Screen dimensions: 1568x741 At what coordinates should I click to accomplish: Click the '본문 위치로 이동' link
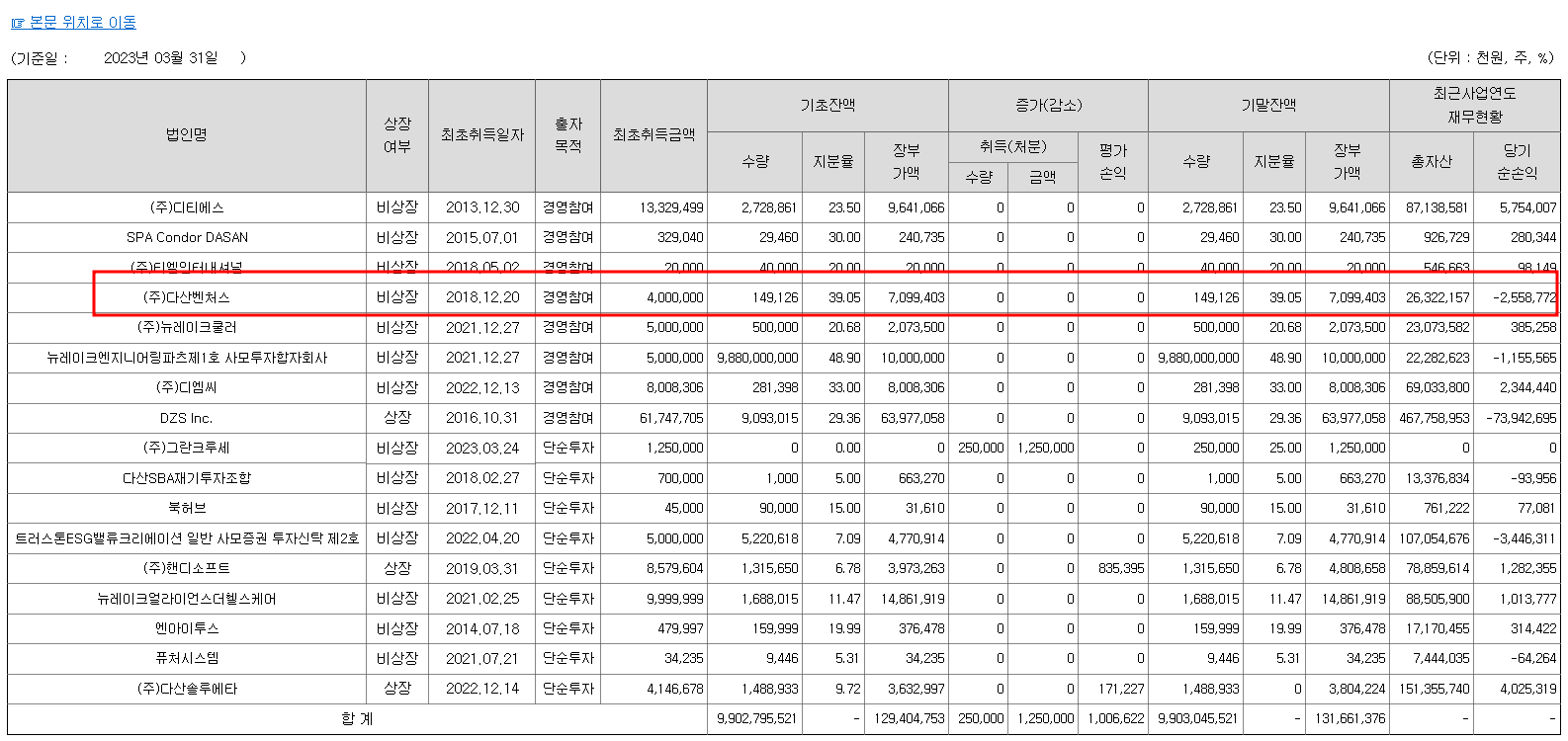(83, 22)
